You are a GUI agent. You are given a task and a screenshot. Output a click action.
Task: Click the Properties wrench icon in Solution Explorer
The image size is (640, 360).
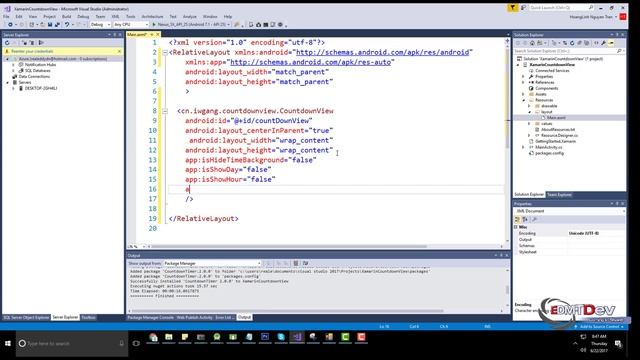pyautogui.click(x=604, y=43)
